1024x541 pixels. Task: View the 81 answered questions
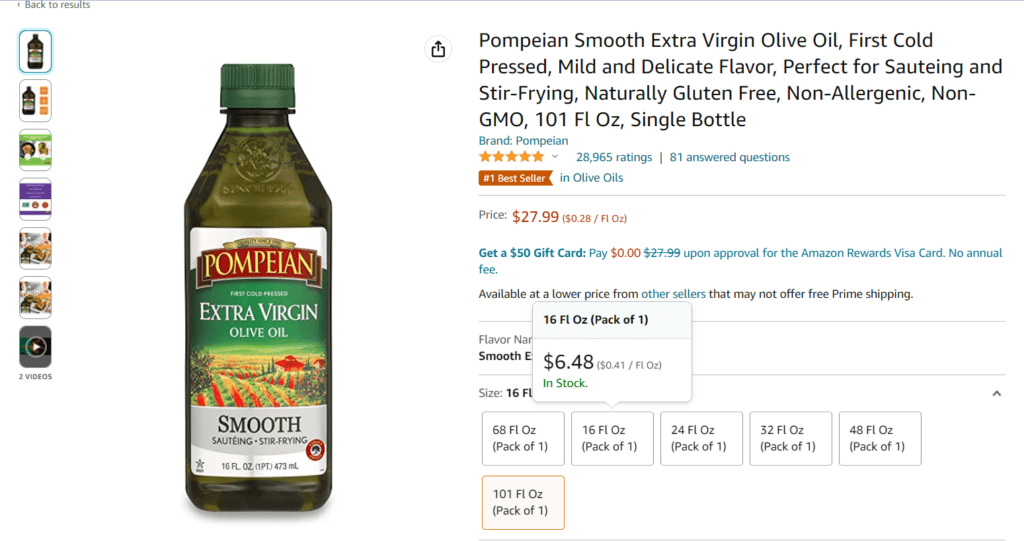(730, 157)
